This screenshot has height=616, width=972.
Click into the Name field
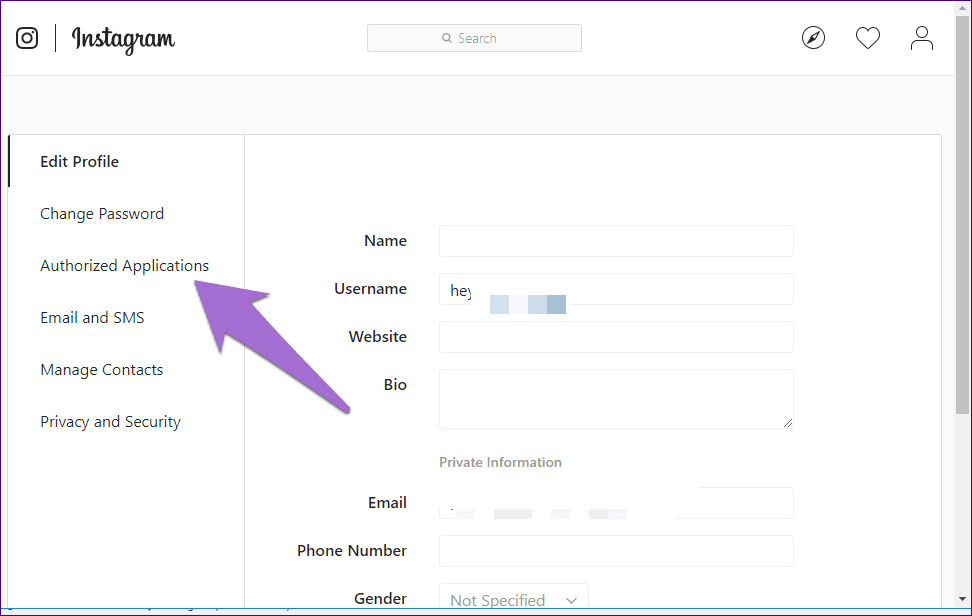pyautogui.click(x=616, y=241)
